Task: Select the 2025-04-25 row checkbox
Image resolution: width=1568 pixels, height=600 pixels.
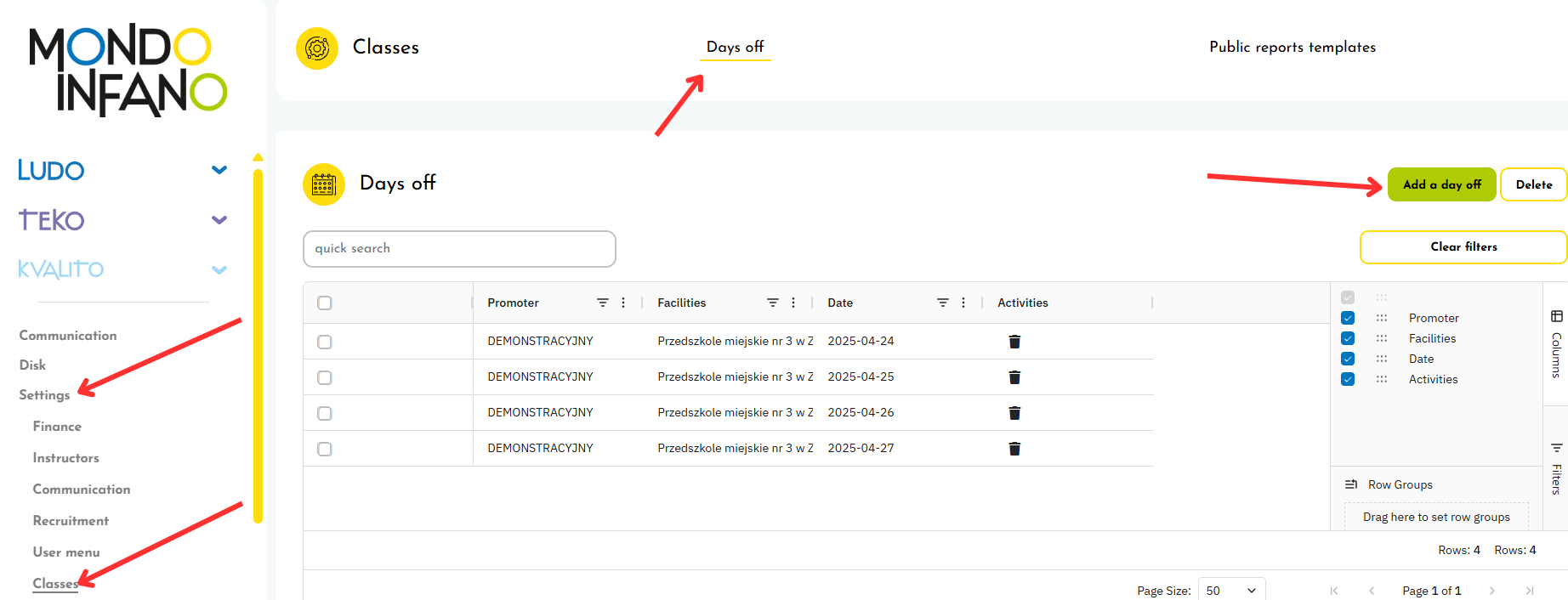Action: [x=325, y=377]
